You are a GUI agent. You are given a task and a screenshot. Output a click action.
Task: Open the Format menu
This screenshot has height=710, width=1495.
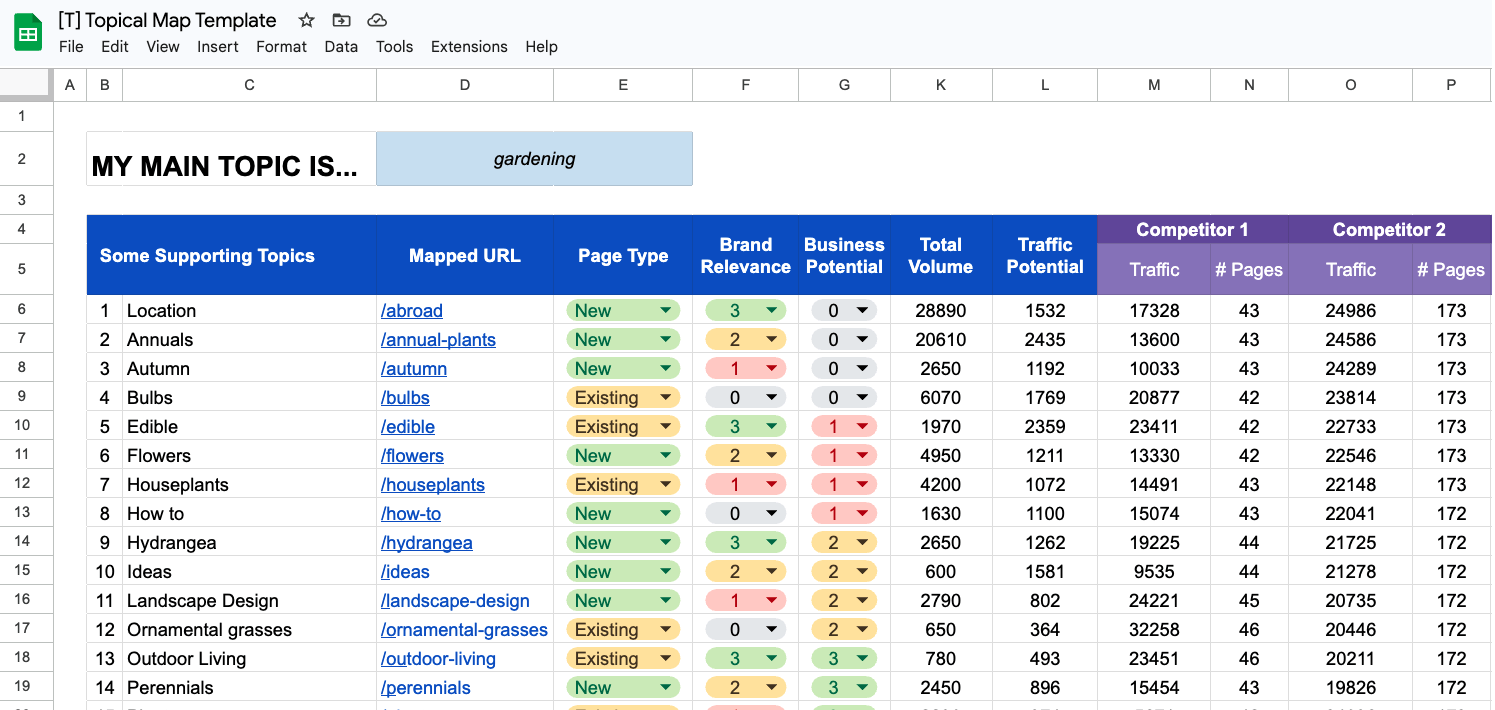click(x=281, y=46)
